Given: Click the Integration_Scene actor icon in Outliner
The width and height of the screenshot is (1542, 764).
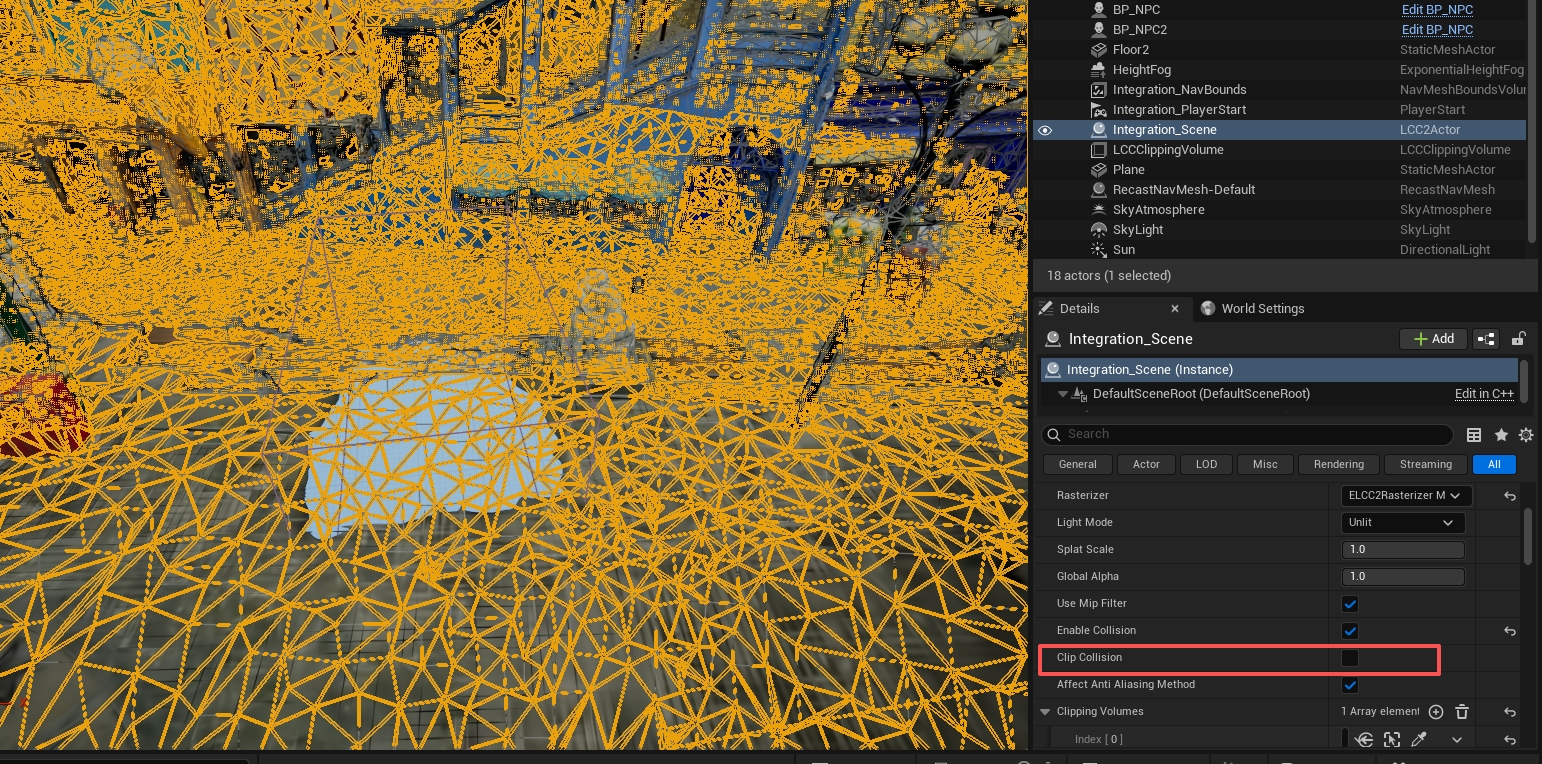Looking at the screenshot, I should tap(1098, 130).
